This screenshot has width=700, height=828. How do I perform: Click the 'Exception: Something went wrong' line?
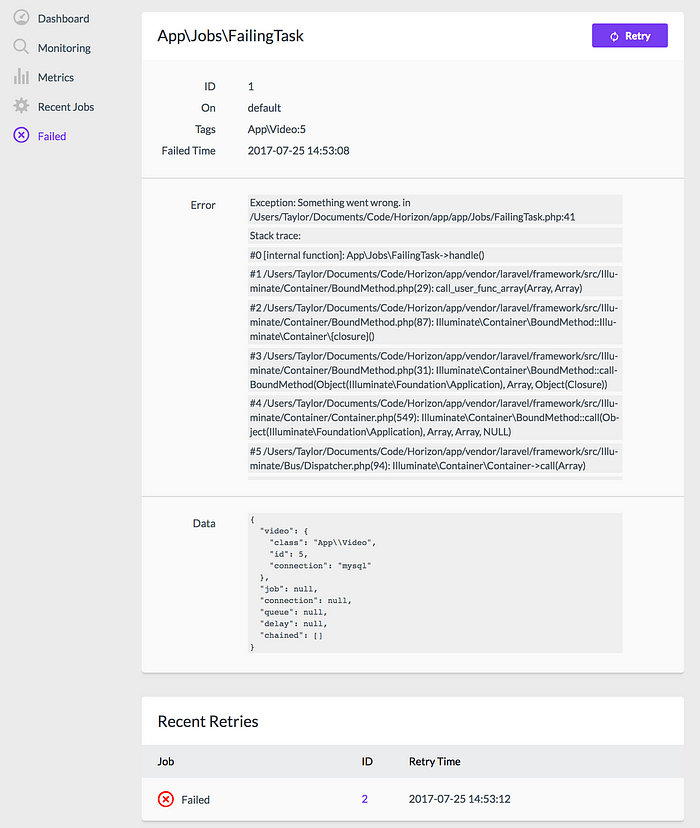click(x=435, y=210)
